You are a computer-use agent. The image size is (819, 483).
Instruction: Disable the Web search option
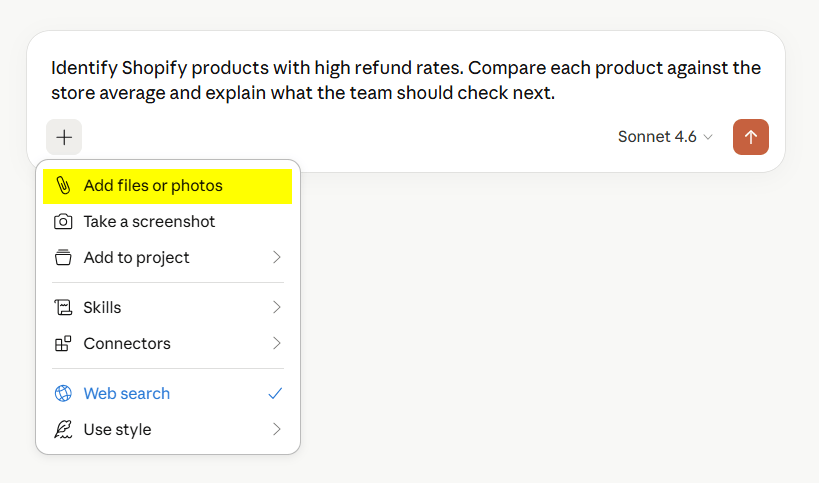point(168,393)
